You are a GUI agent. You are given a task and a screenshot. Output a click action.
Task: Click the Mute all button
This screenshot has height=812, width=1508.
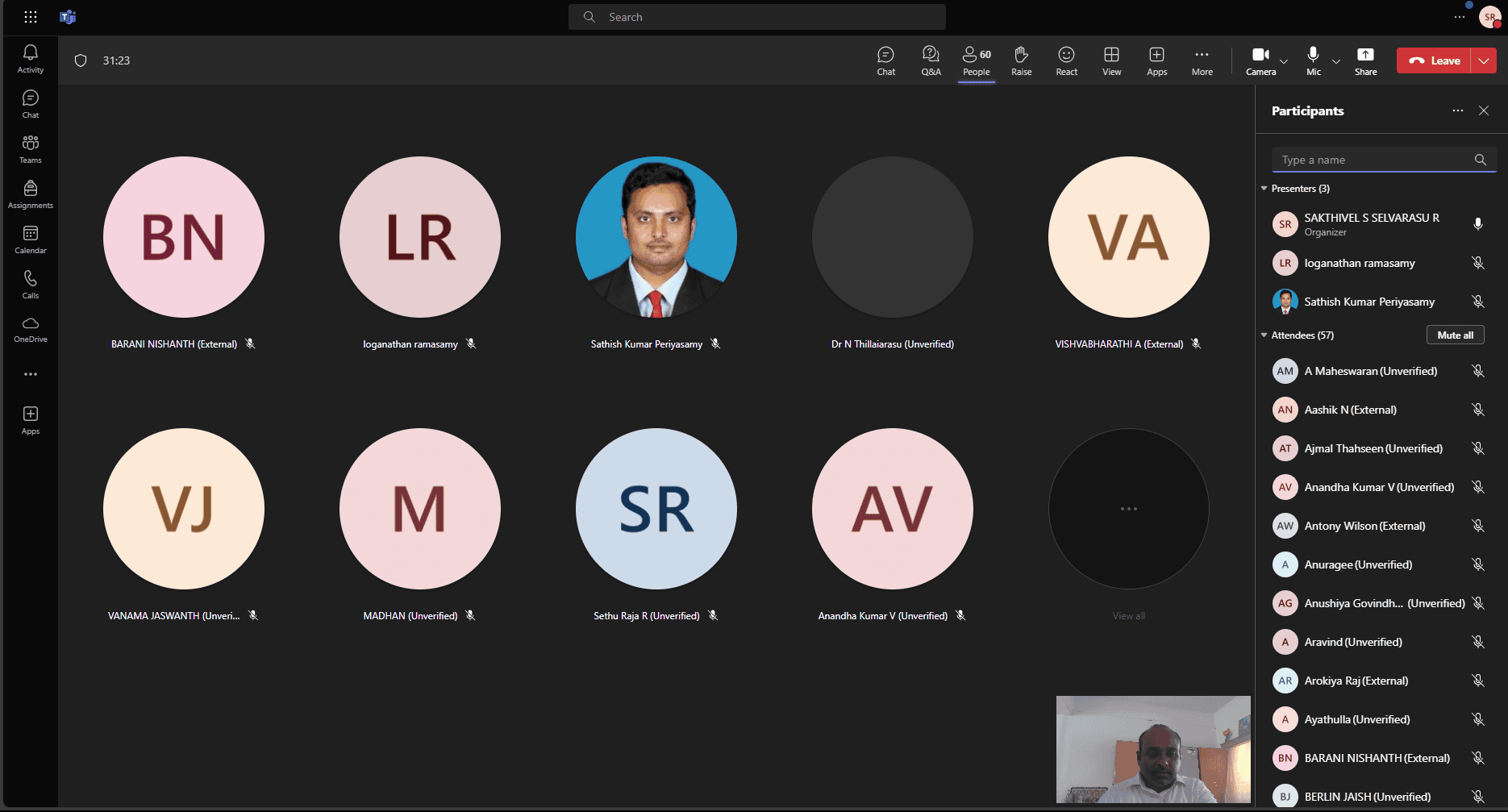[x=1455, y=335]
